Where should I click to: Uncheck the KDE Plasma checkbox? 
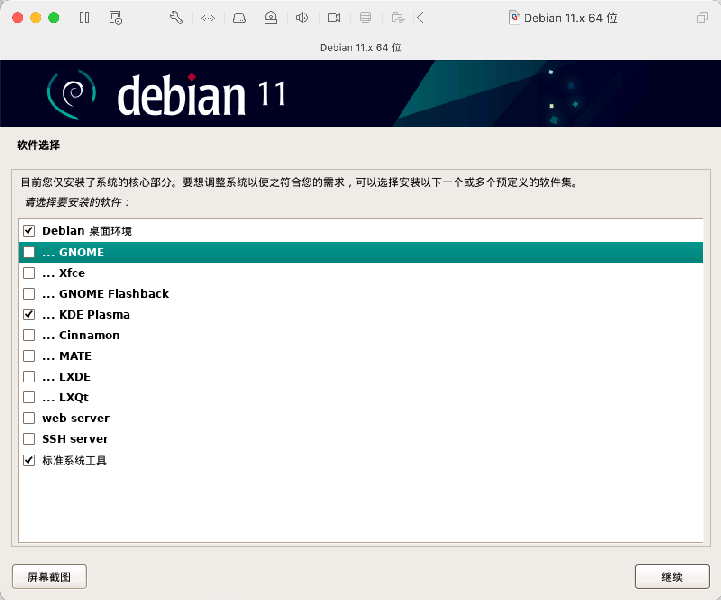click(x=29, y=314)
